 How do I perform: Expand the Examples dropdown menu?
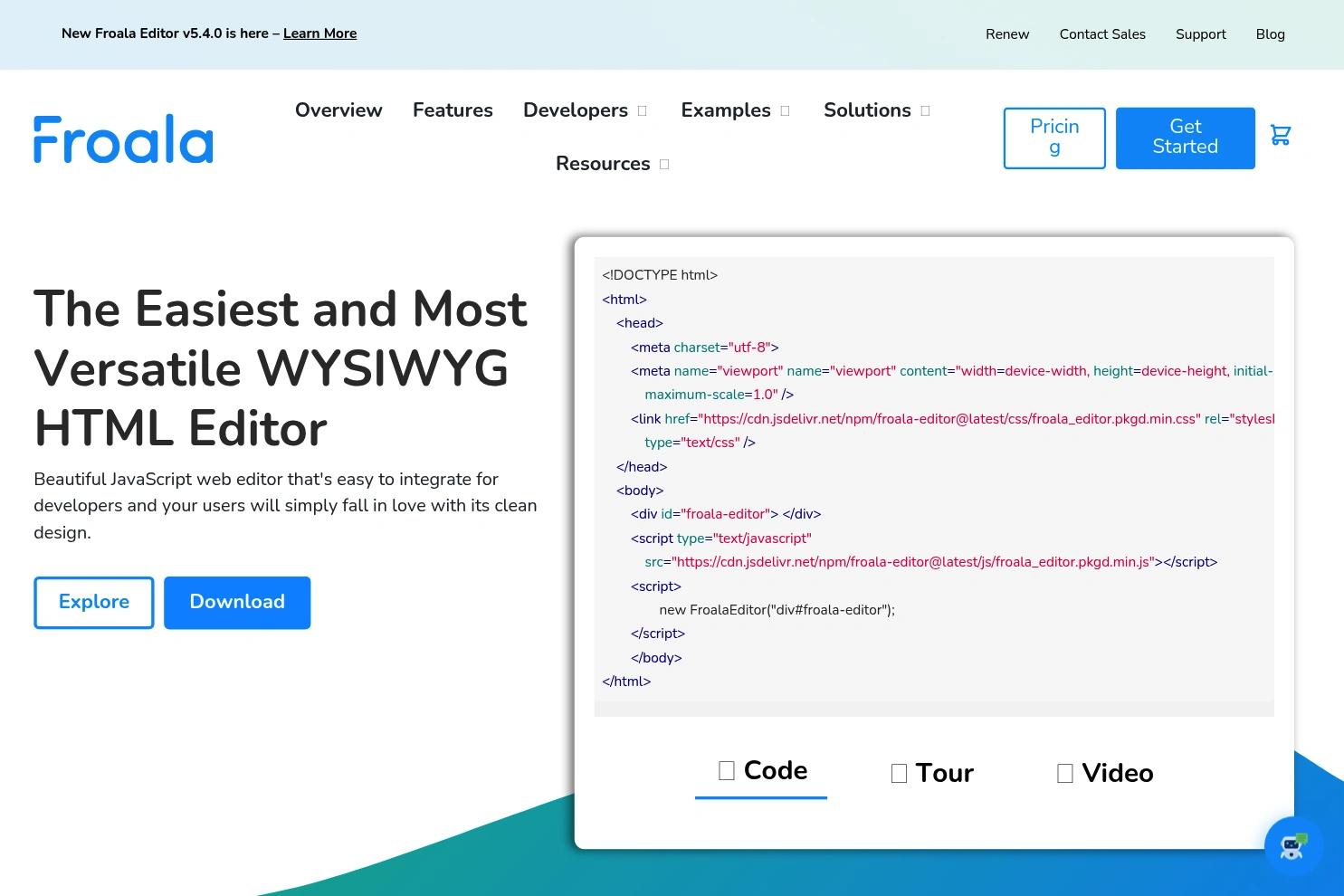point(785,110)
